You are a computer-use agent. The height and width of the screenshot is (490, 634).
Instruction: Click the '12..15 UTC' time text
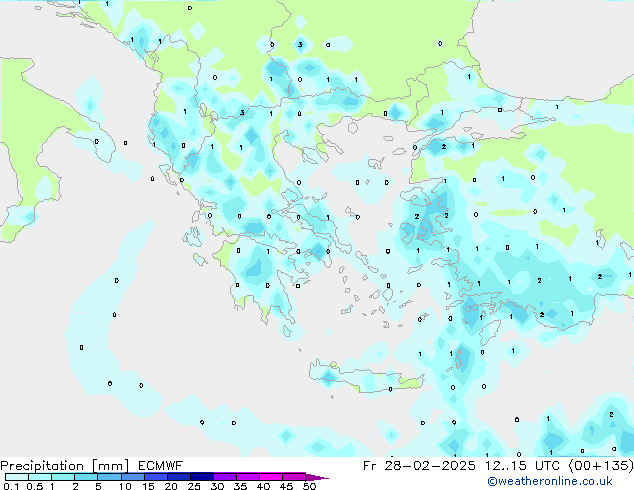pyautogui.click(x=523, y=466)
